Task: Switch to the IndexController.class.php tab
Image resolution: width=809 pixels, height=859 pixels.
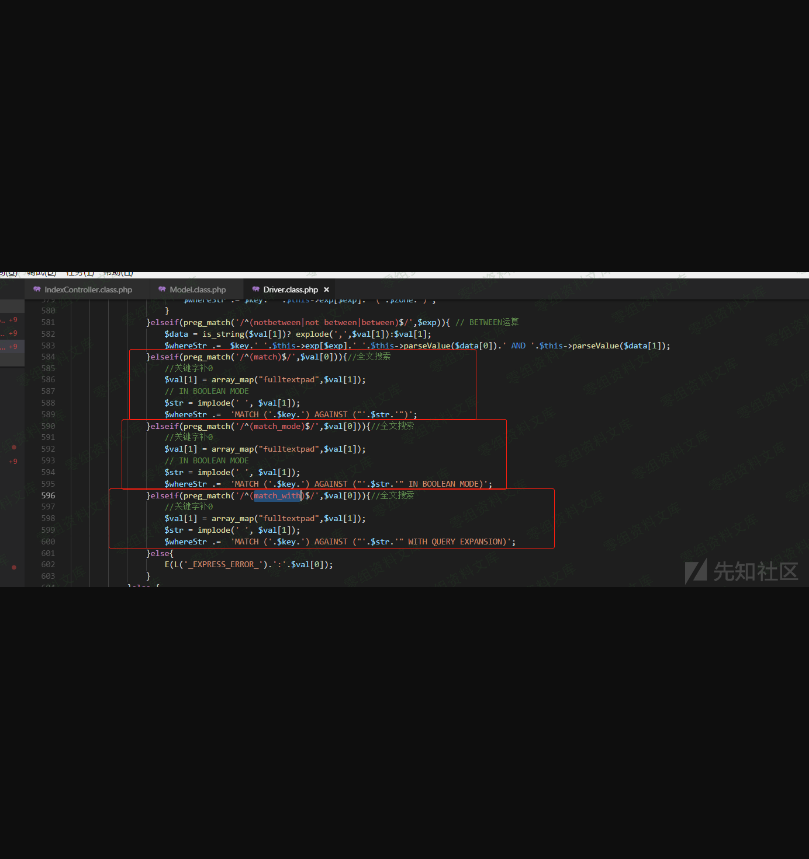Action: tap(88, 289)
